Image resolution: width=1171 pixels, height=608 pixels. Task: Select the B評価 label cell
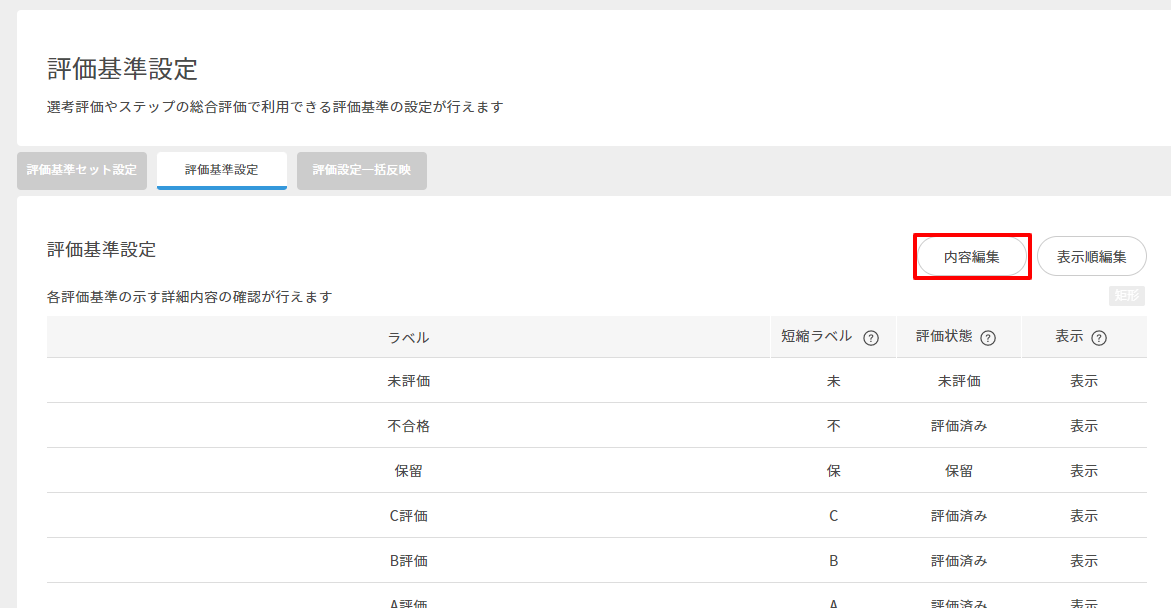tap(409, 560)
